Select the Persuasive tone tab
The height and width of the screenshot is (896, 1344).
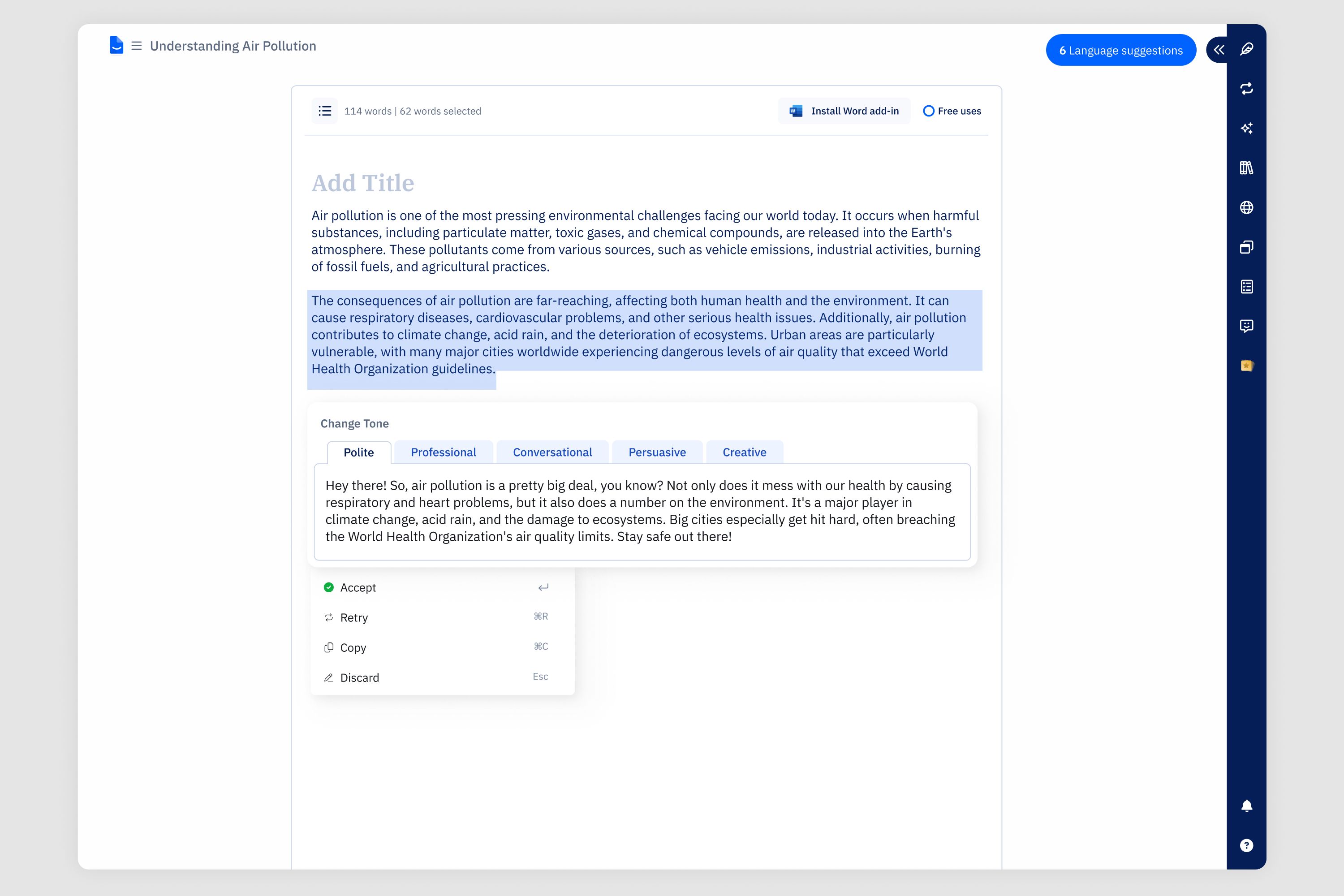coord(657,452)
